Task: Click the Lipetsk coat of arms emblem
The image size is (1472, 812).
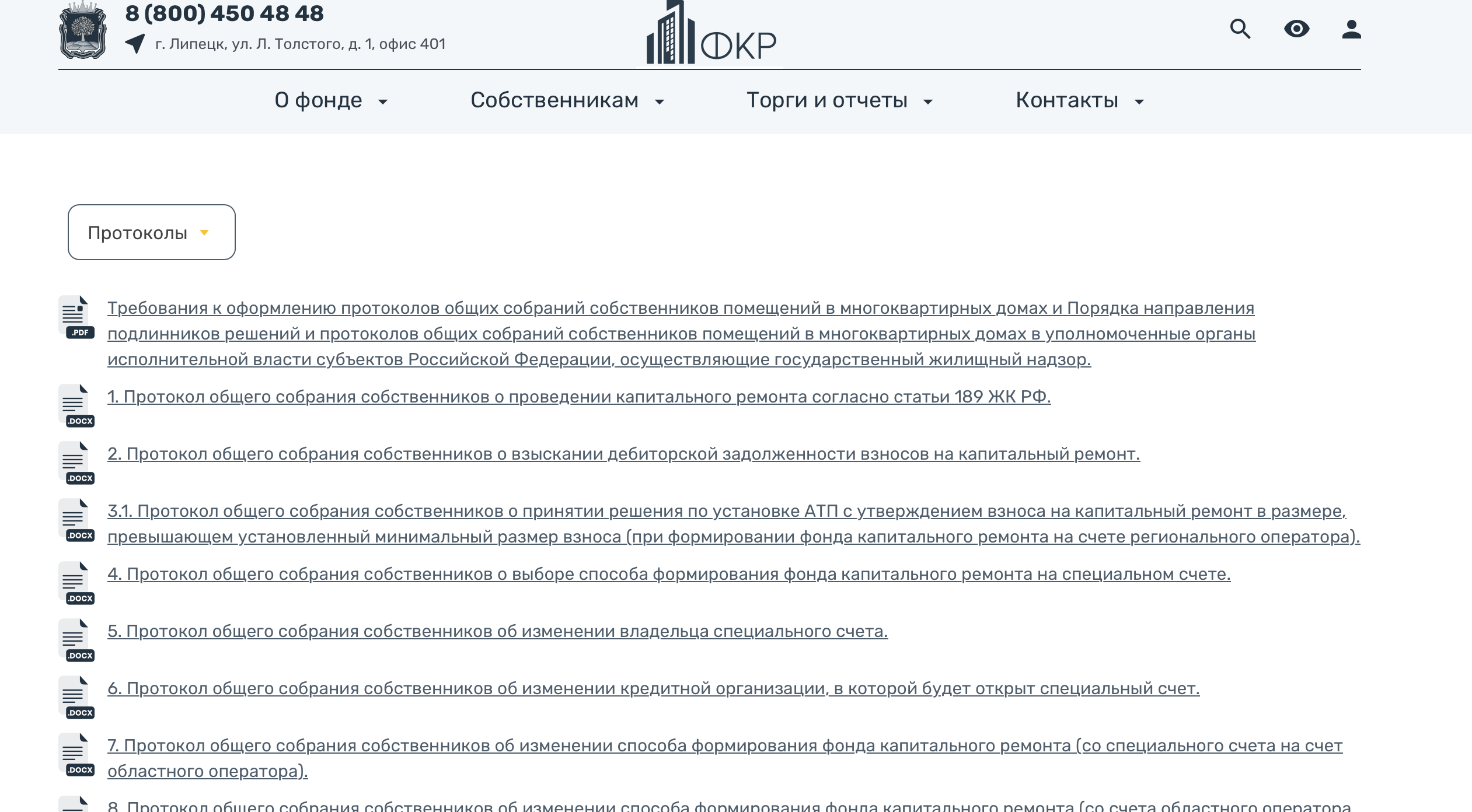Action: click(x=83, y=30)
